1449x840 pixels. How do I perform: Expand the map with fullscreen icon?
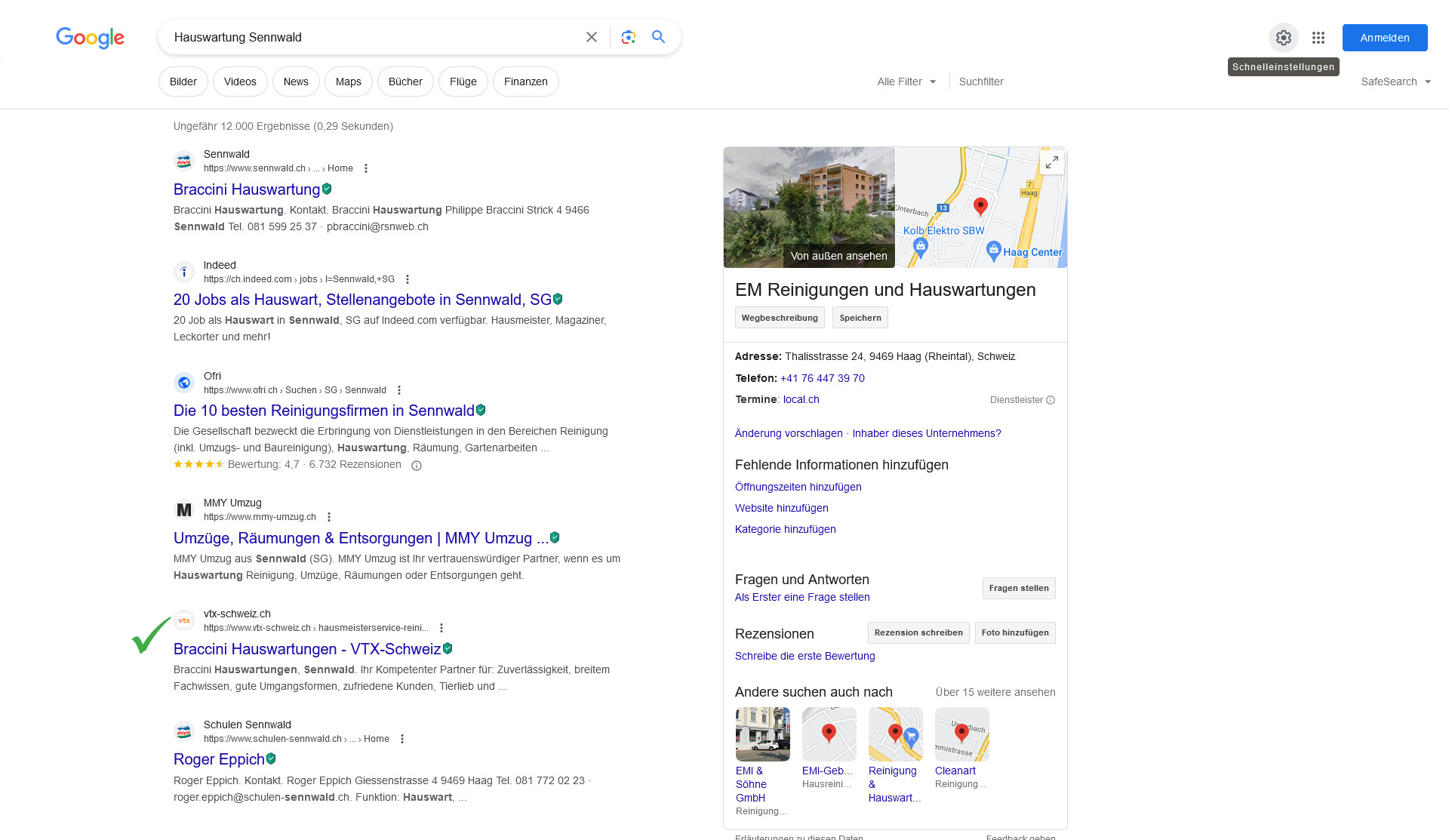coord(1051,162)
